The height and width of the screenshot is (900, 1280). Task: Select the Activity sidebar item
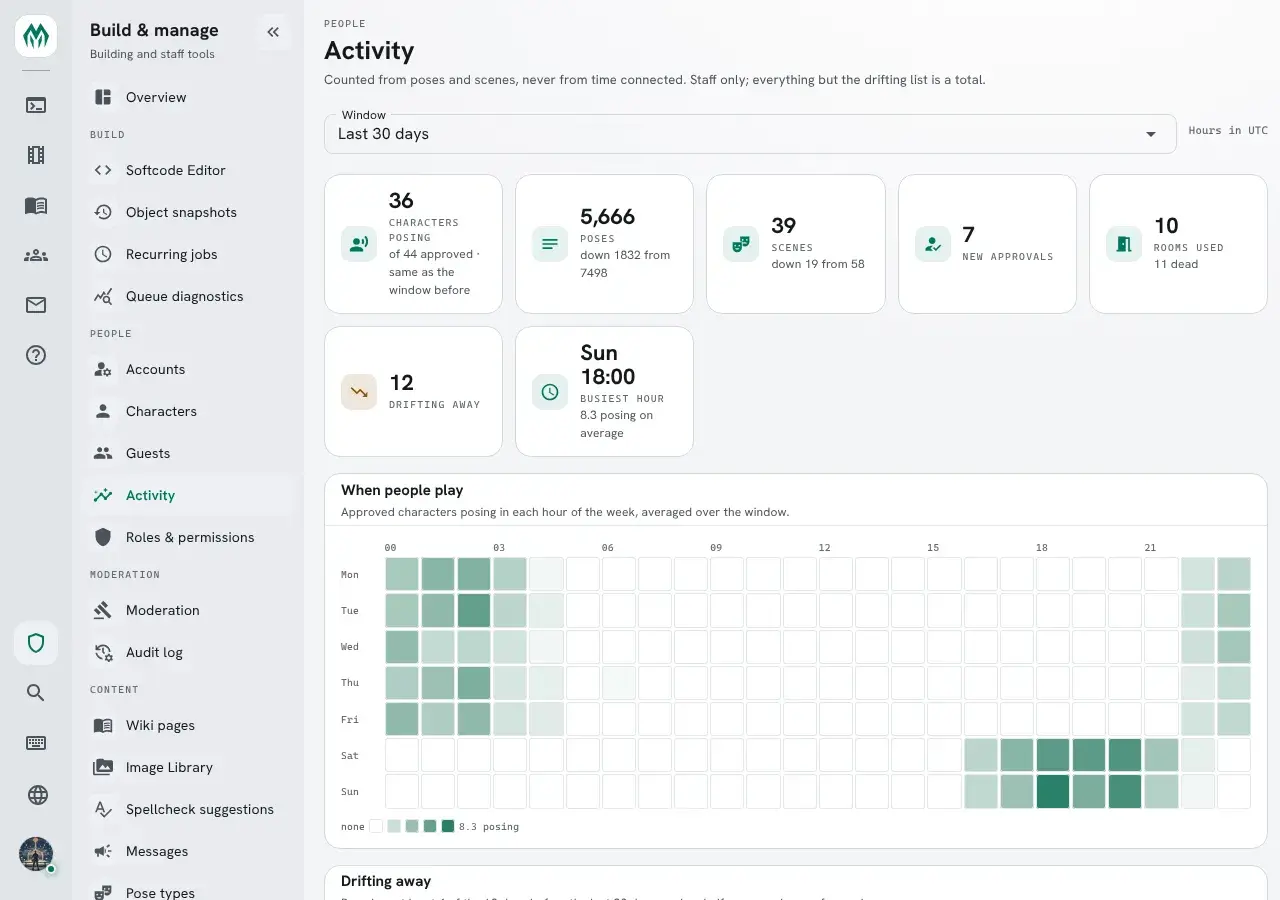tap(188, 495)
